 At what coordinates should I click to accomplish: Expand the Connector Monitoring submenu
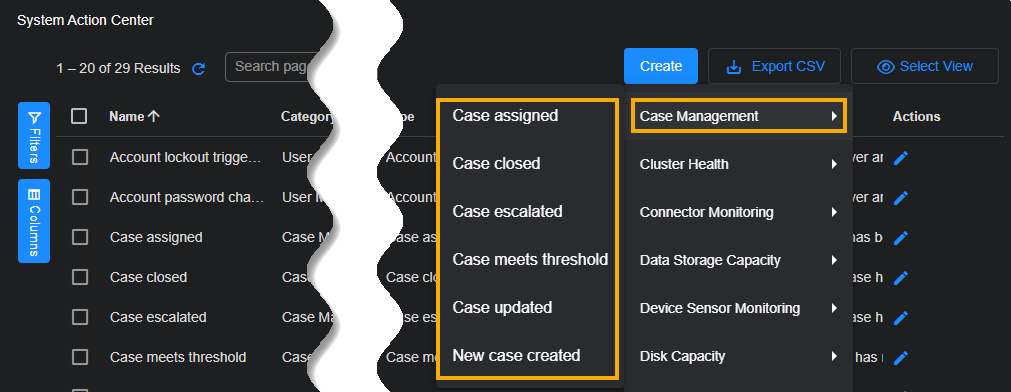coord(739,212)
